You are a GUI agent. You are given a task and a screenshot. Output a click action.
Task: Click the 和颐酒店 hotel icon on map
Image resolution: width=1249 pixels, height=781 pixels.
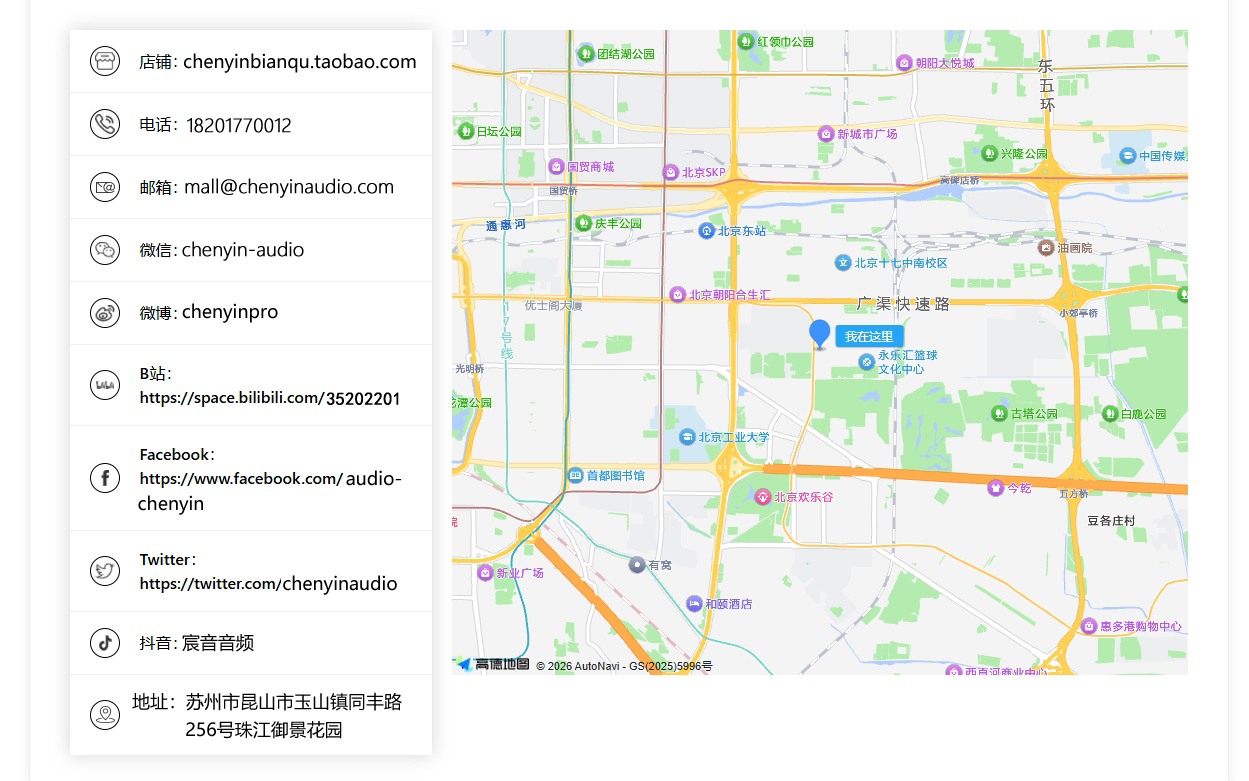694,604
